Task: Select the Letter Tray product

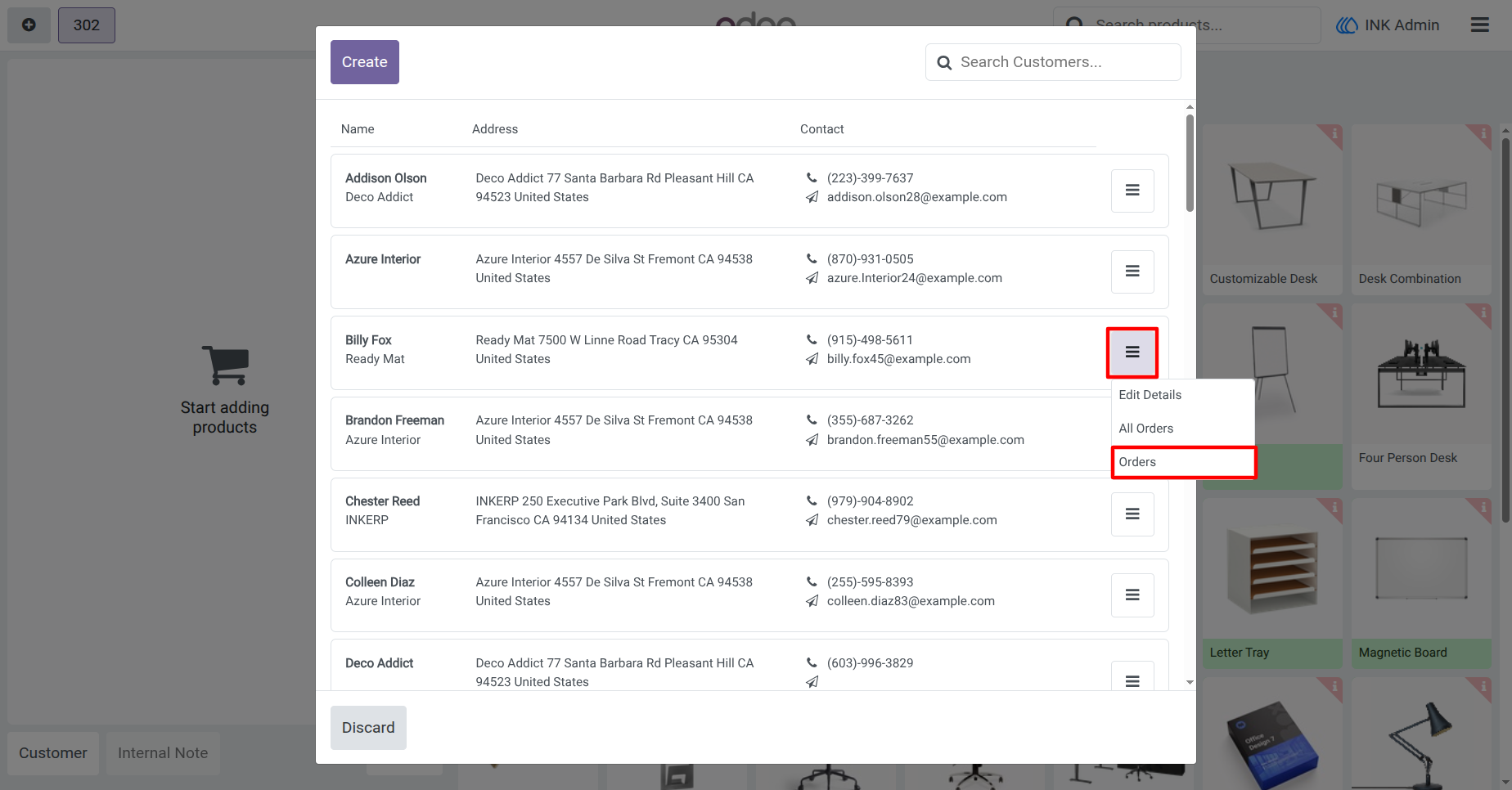Action: coord(1272,583)
